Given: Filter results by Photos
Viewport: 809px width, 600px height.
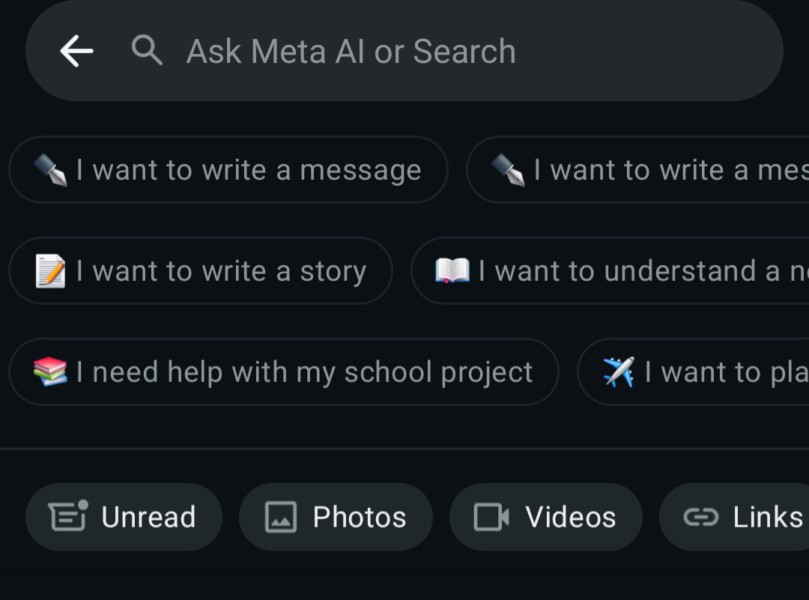Looking at the screenshot, I should [335, 517].
